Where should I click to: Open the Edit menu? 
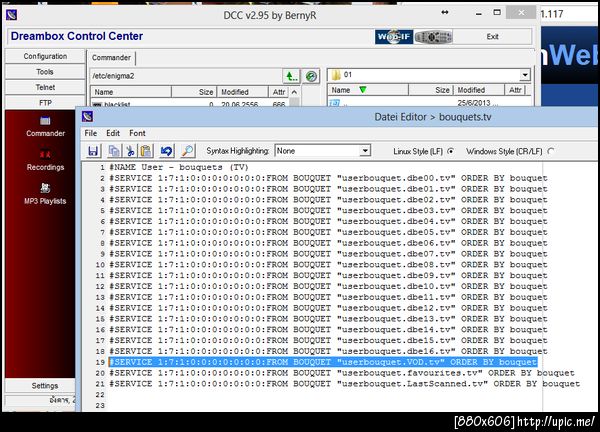coord(113,133)
